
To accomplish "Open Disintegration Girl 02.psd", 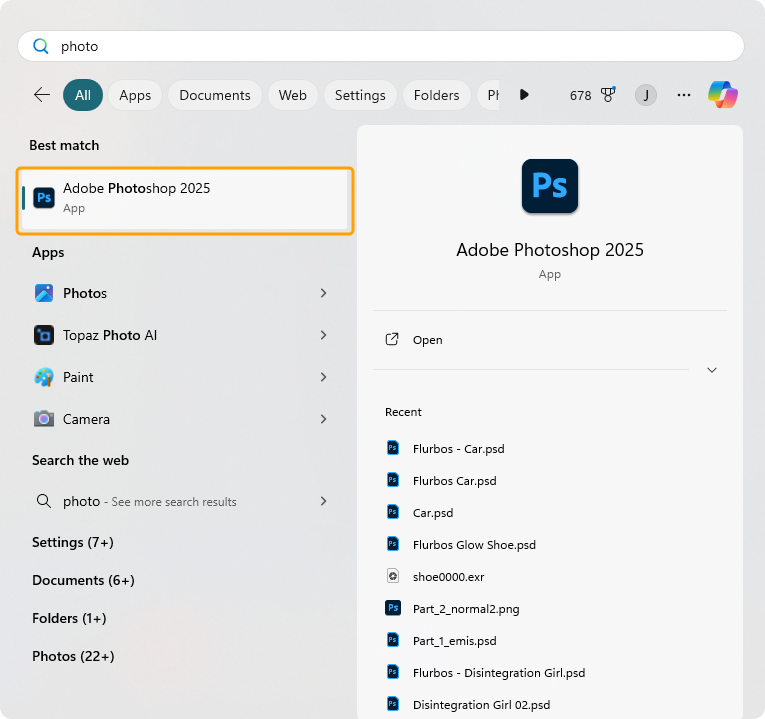I will click(x=481, y=705).
